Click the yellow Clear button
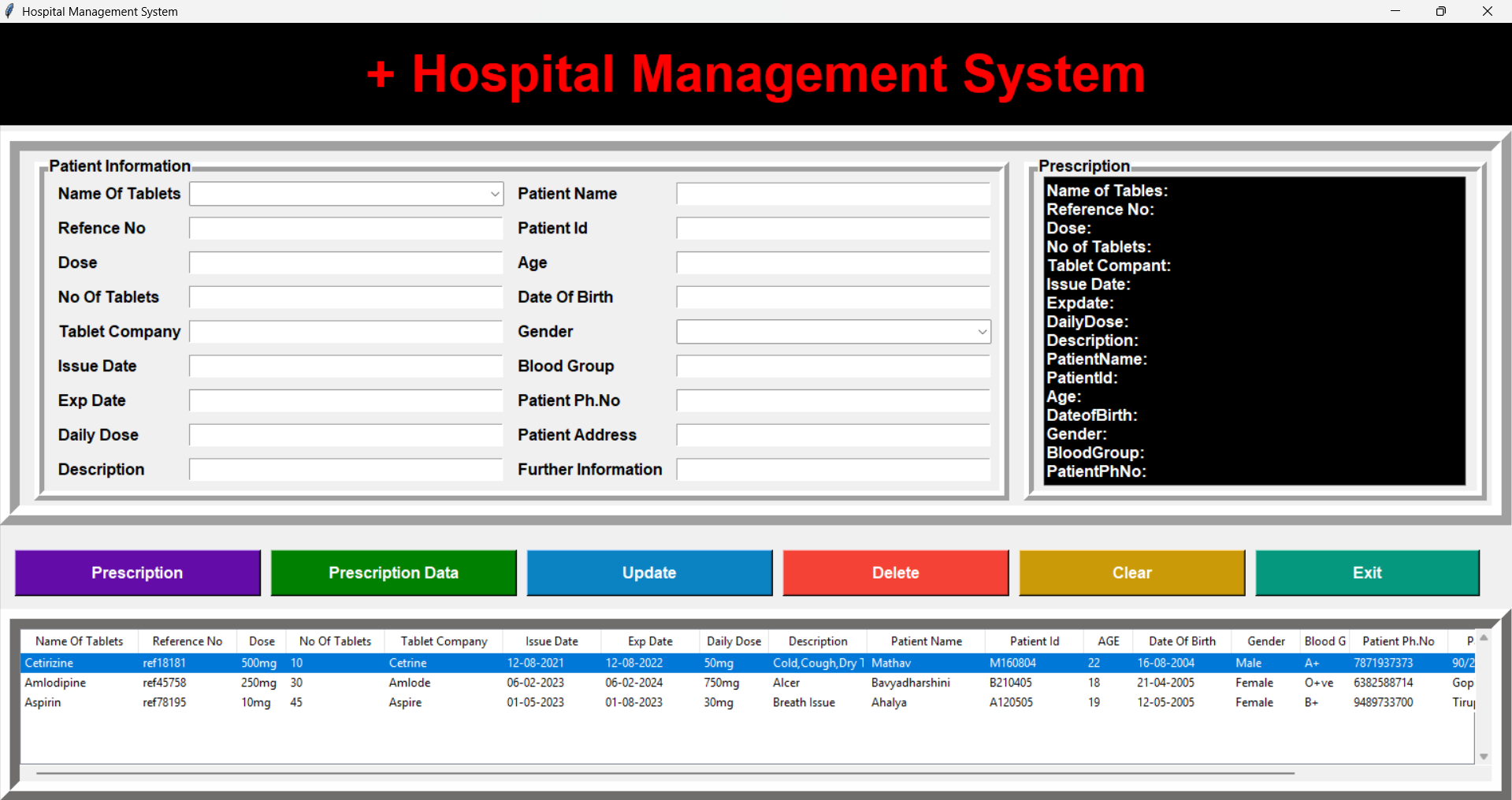Screen dimensions: 1512x800 point(1131,573)
